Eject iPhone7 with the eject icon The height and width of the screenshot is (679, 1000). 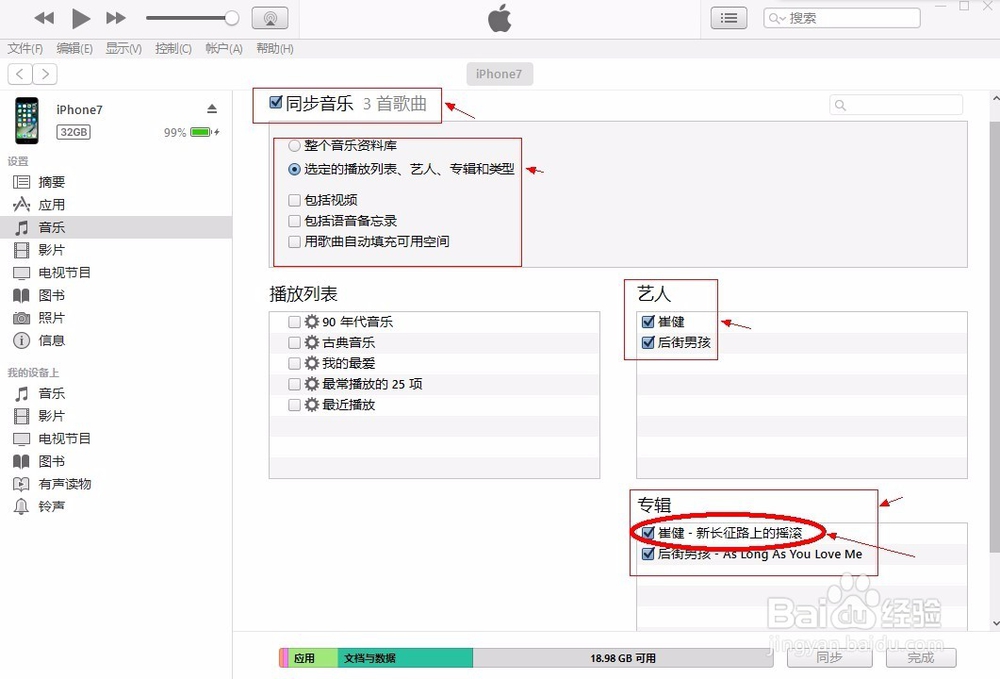[x=212, y=109]
